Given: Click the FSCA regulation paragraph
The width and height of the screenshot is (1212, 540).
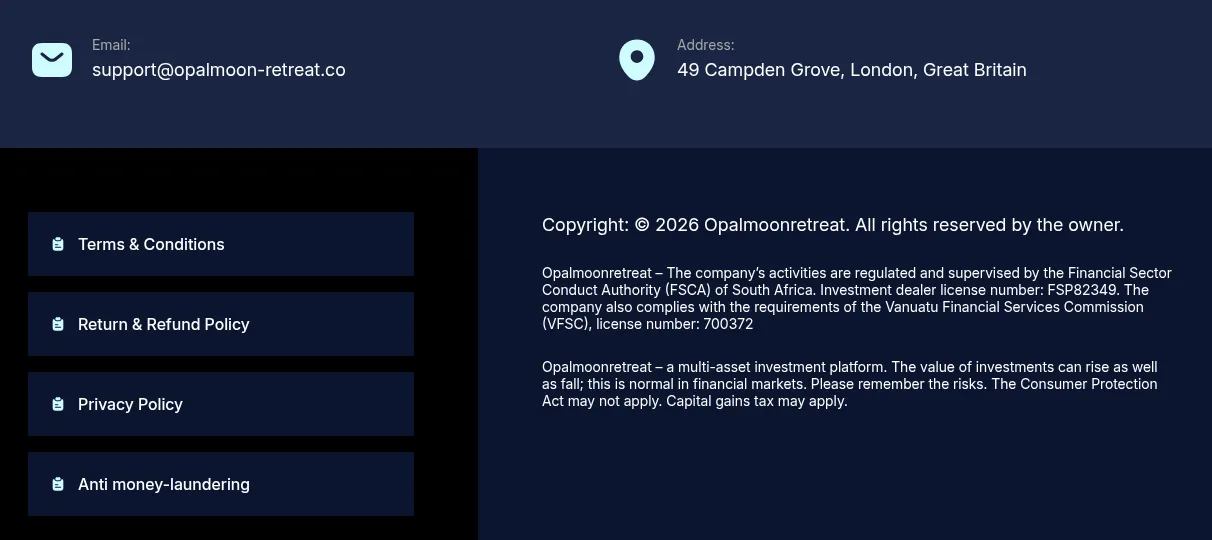Looking at the screenshot, I should tap(857, 299).
